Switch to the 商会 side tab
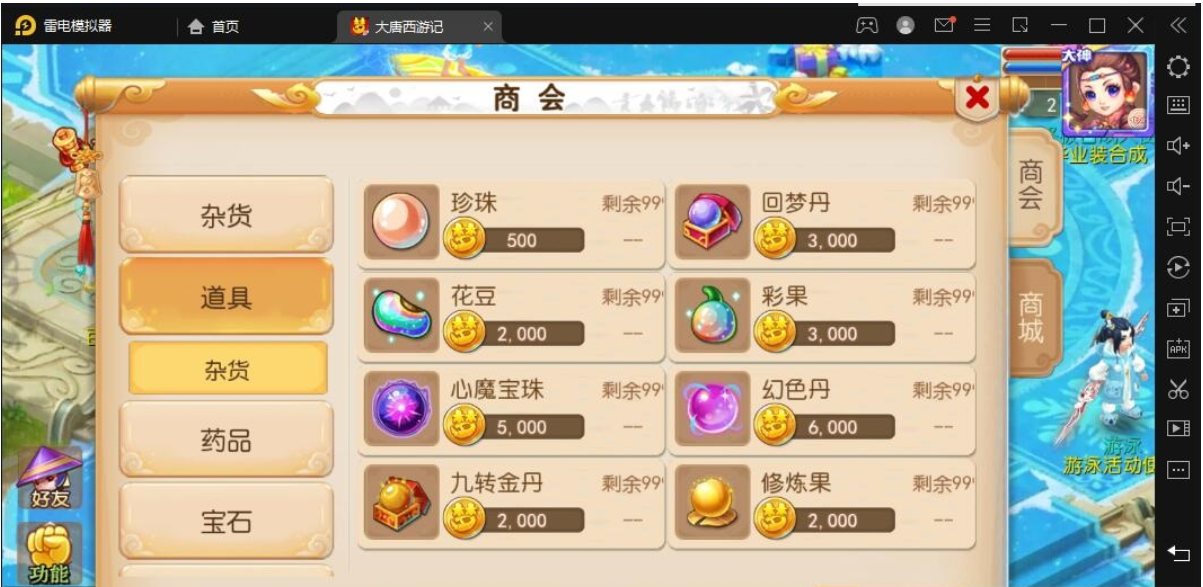The width and height of the screenshot is (1203, 587). 1031,185
